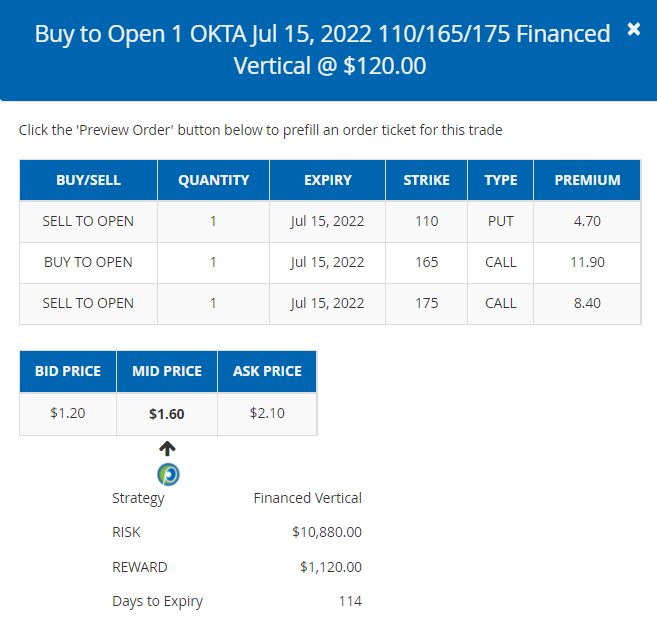Click the PUT type cell
This screenshot has height=623, width=657.
click(501, 221)
